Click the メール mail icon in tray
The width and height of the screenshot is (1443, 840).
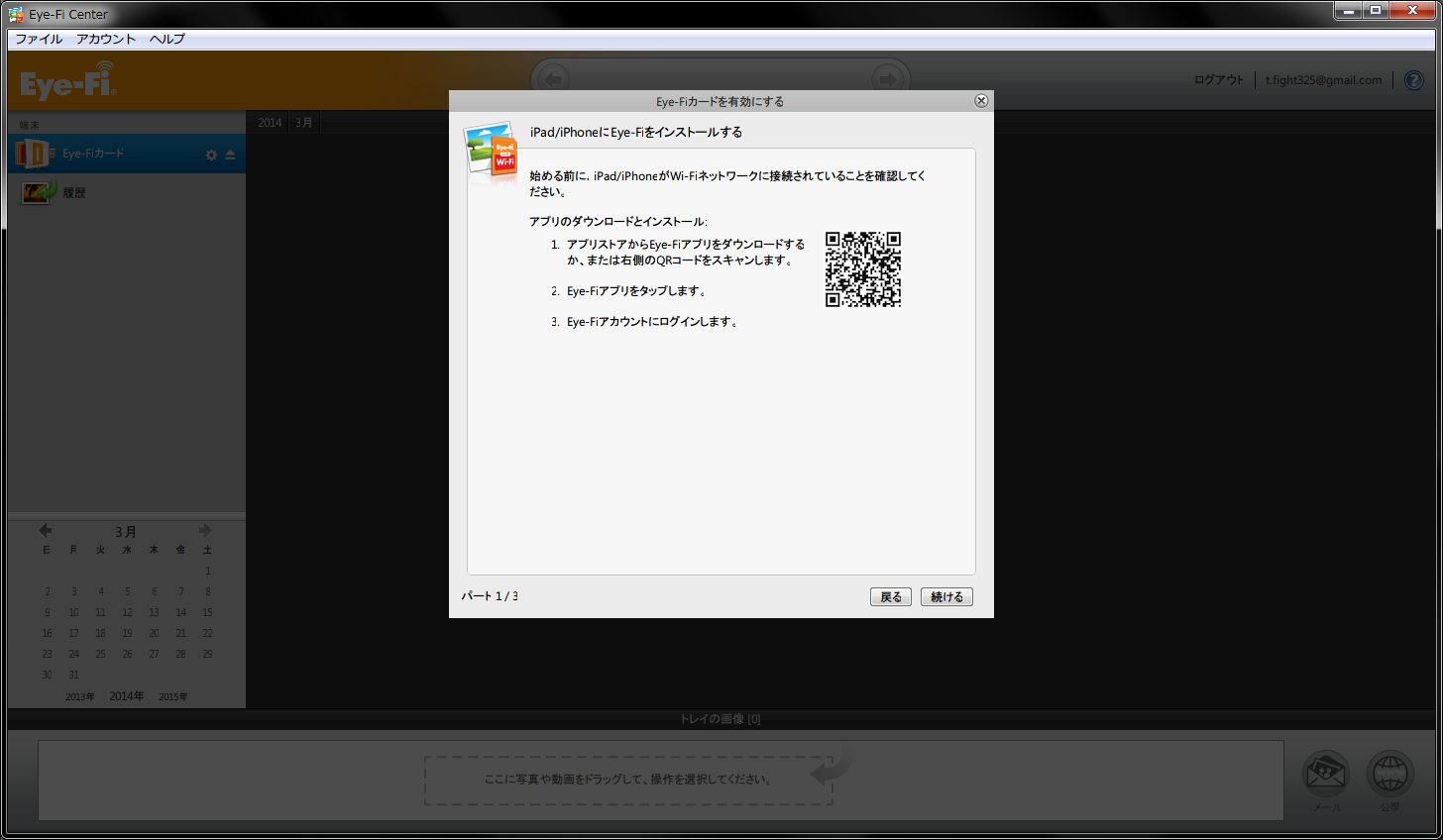(1326, 775)
